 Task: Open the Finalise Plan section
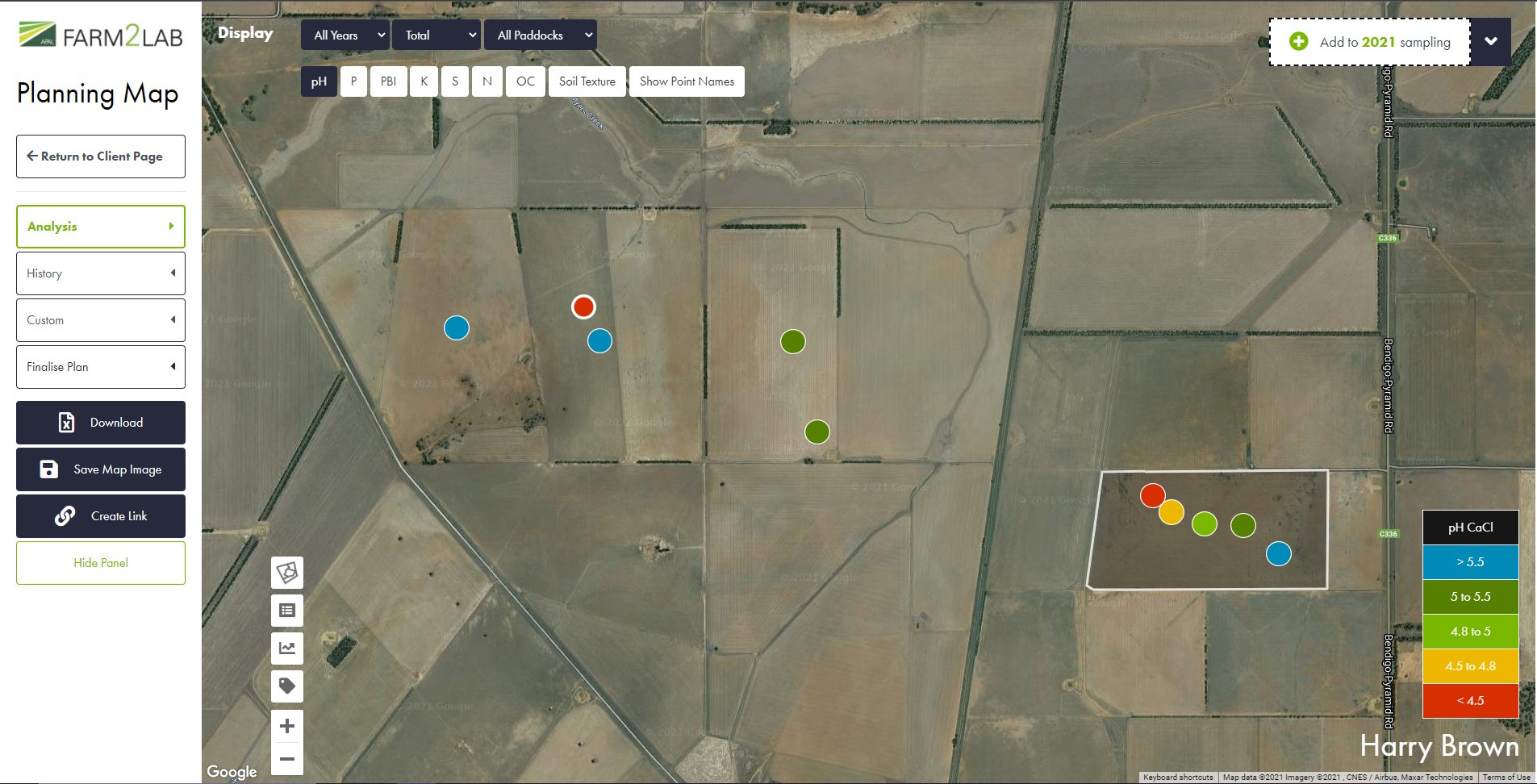tap(101, 367)
